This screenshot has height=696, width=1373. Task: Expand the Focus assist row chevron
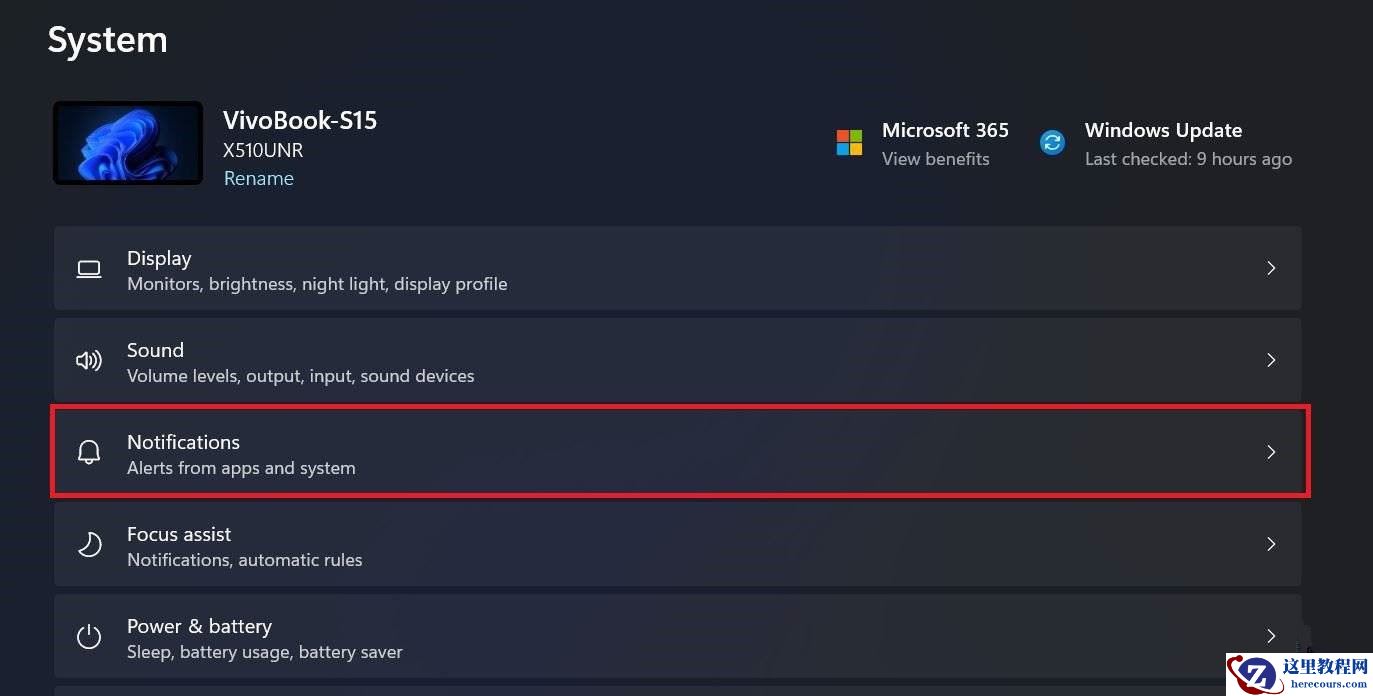tap(1271, 544)
